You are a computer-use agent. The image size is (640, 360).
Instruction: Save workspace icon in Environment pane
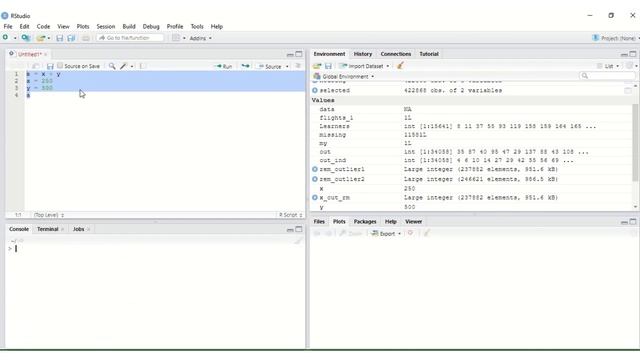pyautogui.click(x=328, y=66)
